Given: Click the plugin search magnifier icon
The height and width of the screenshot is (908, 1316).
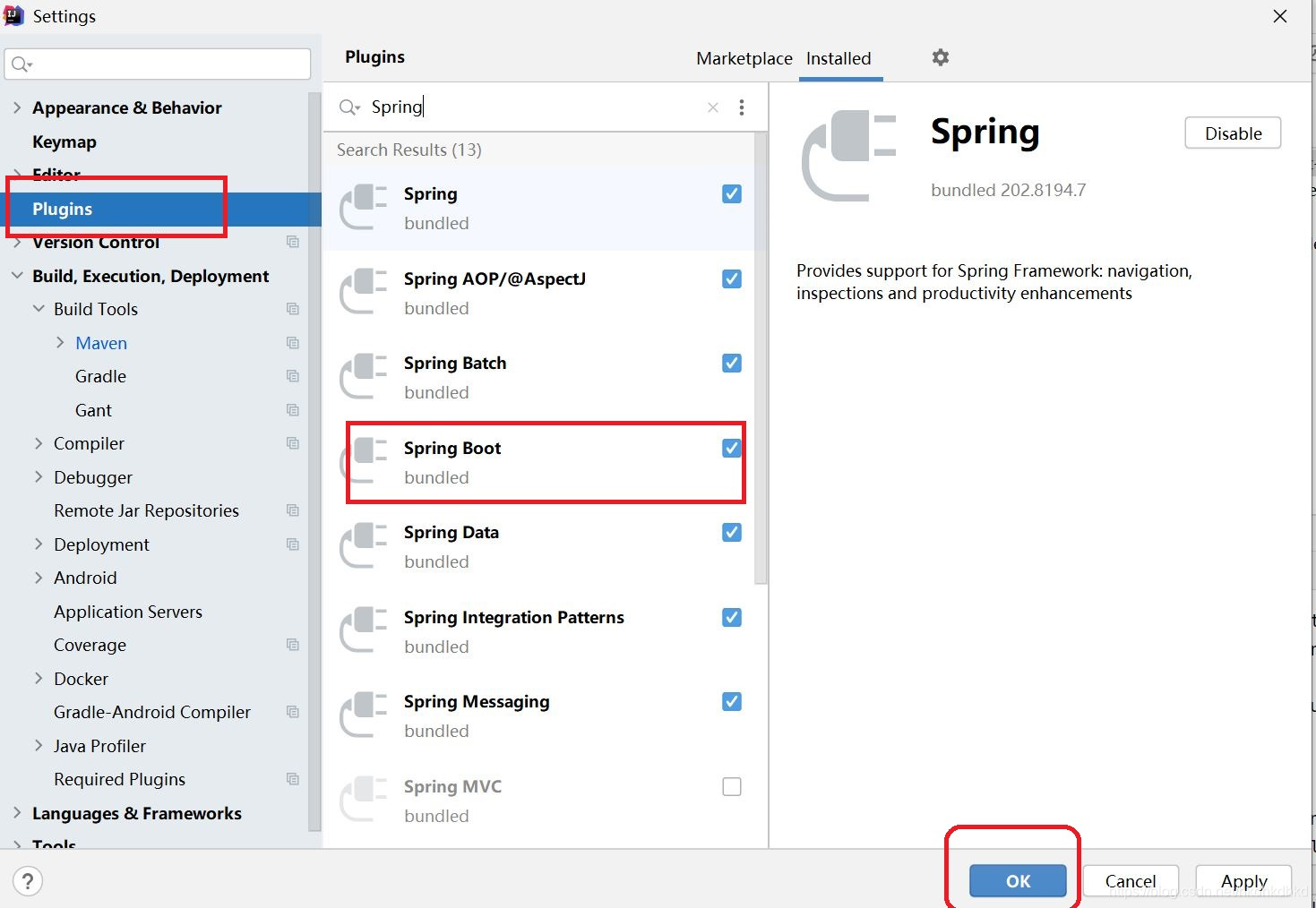Looking at the screenshot, I should coord(348,107).
